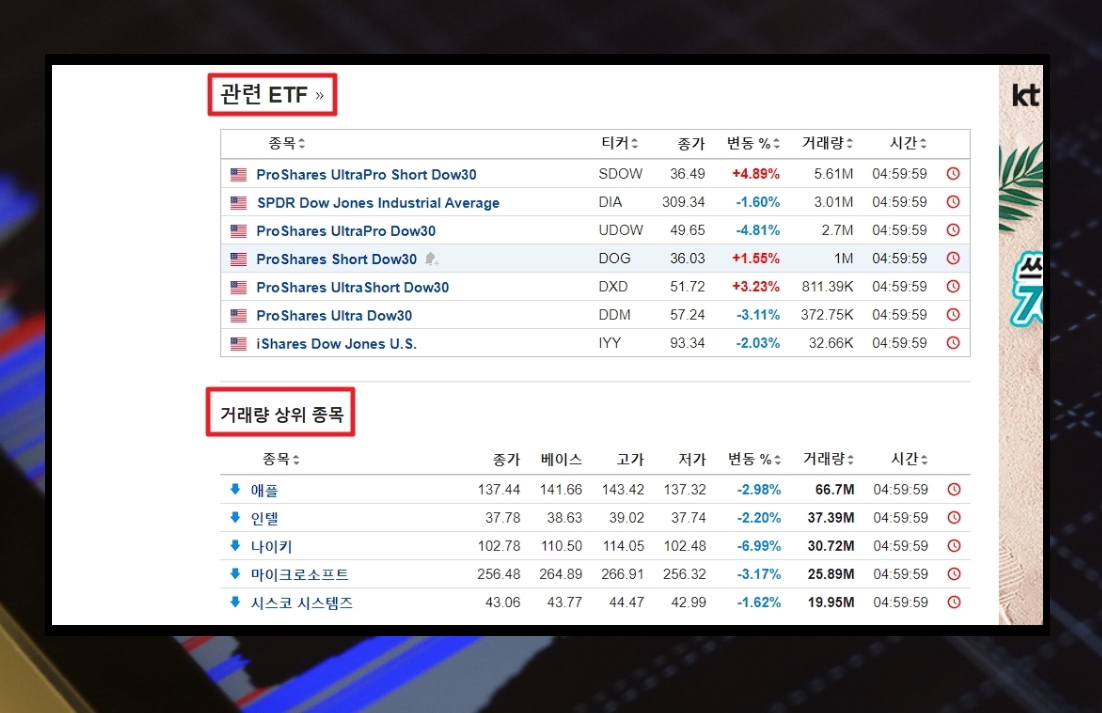Click down arrow icon beside 인텔
This screenshot has width=1102, height=713.
pyautogui.click(x=235, y=517)
